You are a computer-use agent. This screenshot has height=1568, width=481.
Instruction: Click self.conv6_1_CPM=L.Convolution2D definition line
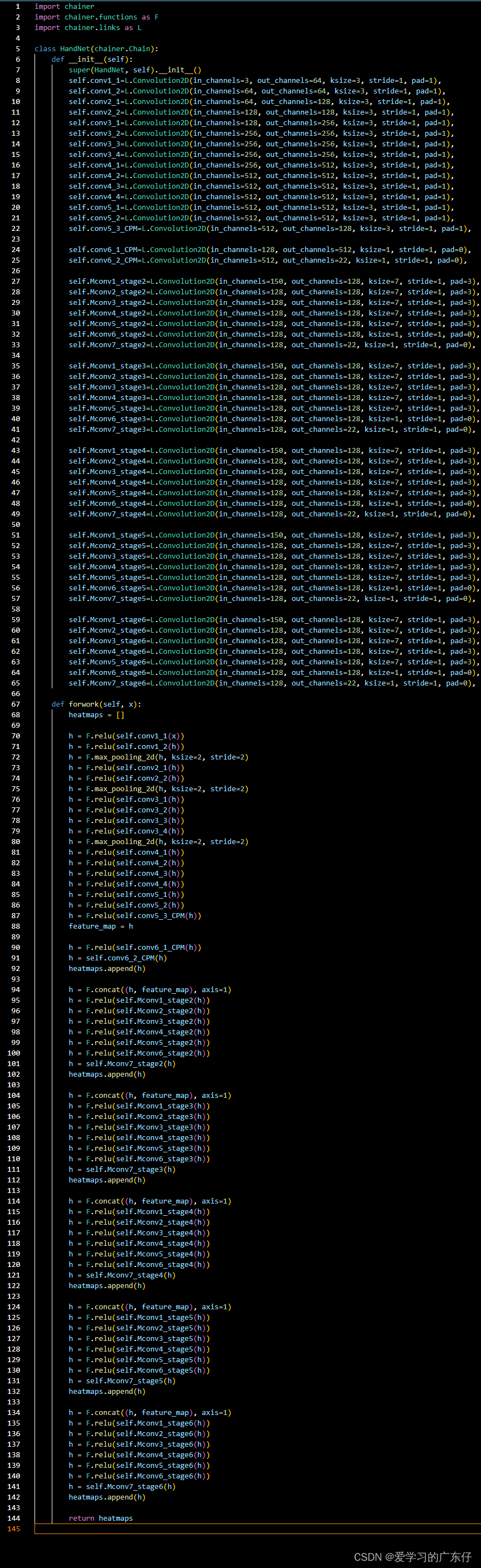tap(269, 250)
